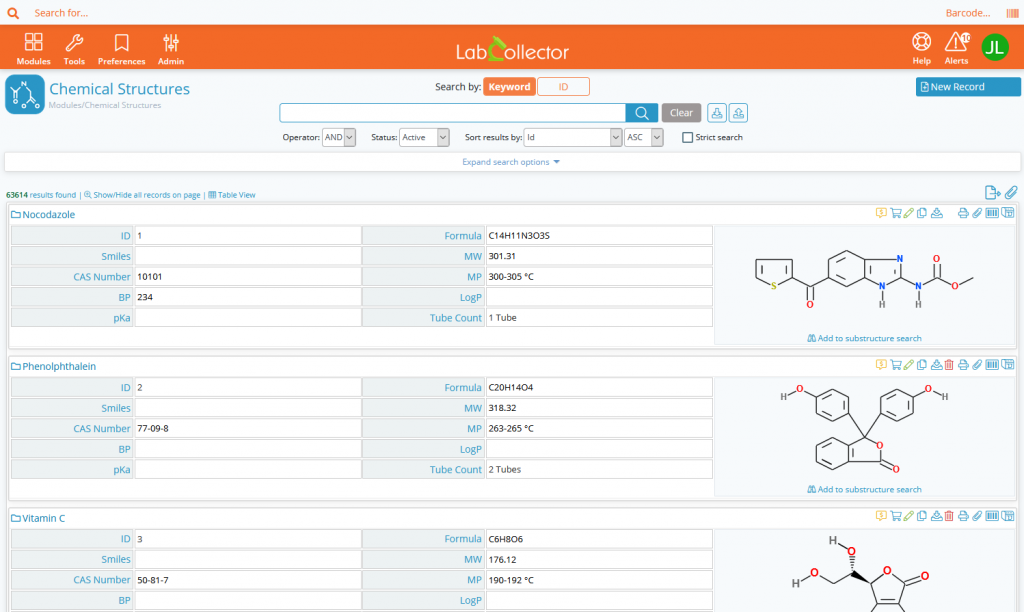Delete the Vitamin C record
This screenshot has height=612, width=1024.
pos(950,516)
